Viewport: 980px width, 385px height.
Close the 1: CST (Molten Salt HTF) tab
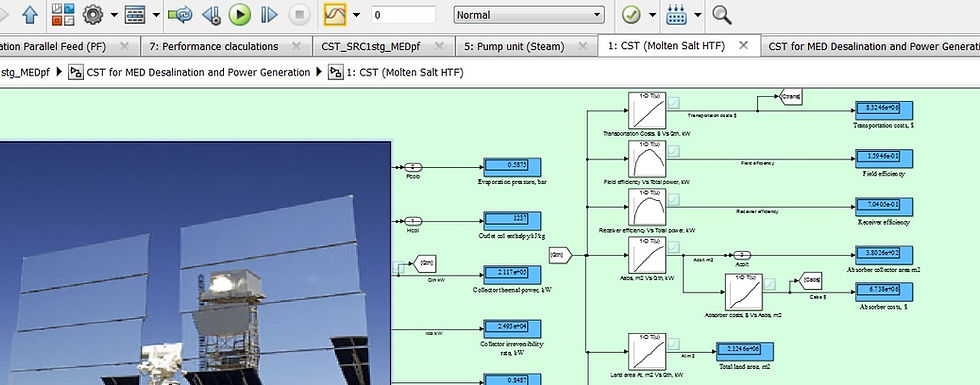(743, 45)
